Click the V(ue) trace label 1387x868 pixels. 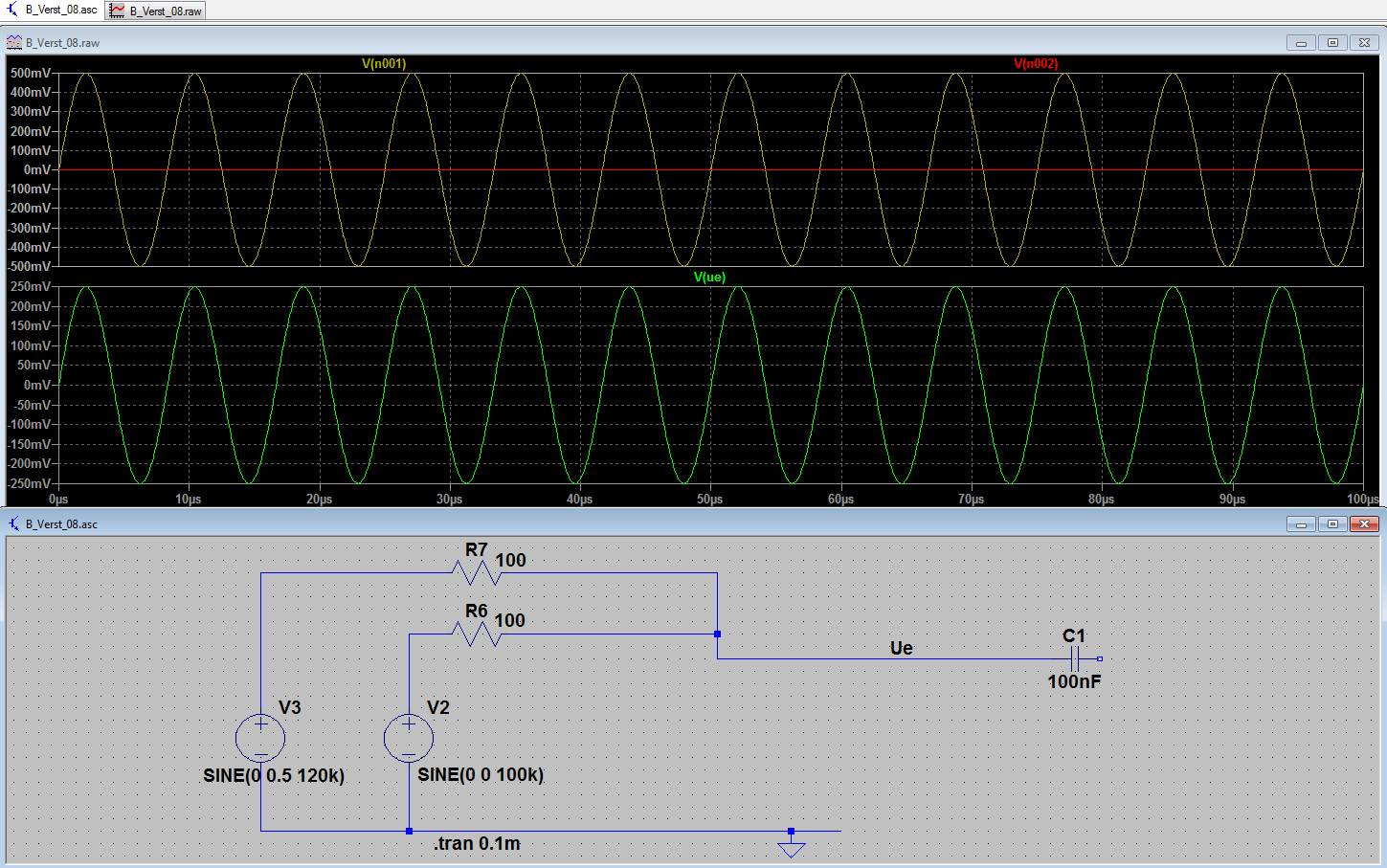tap(709, 278)
